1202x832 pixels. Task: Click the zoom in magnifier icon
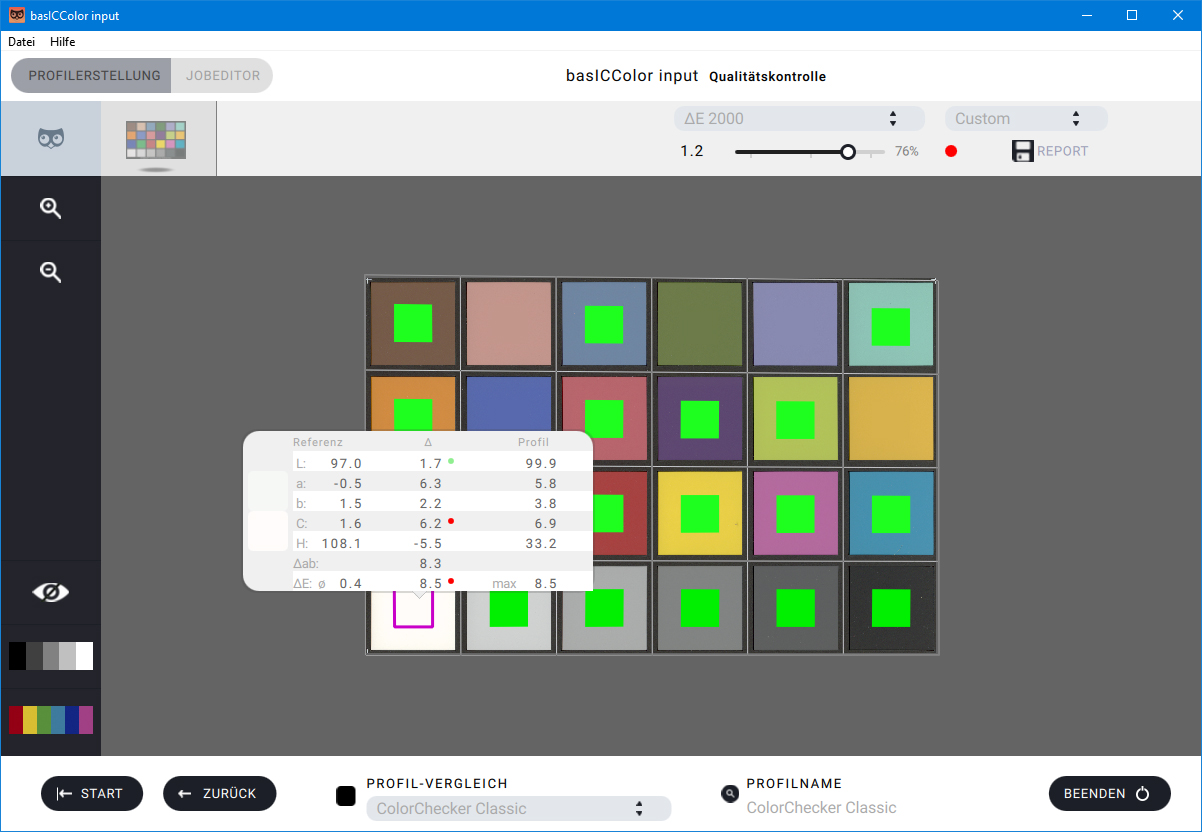coord(51,208)
